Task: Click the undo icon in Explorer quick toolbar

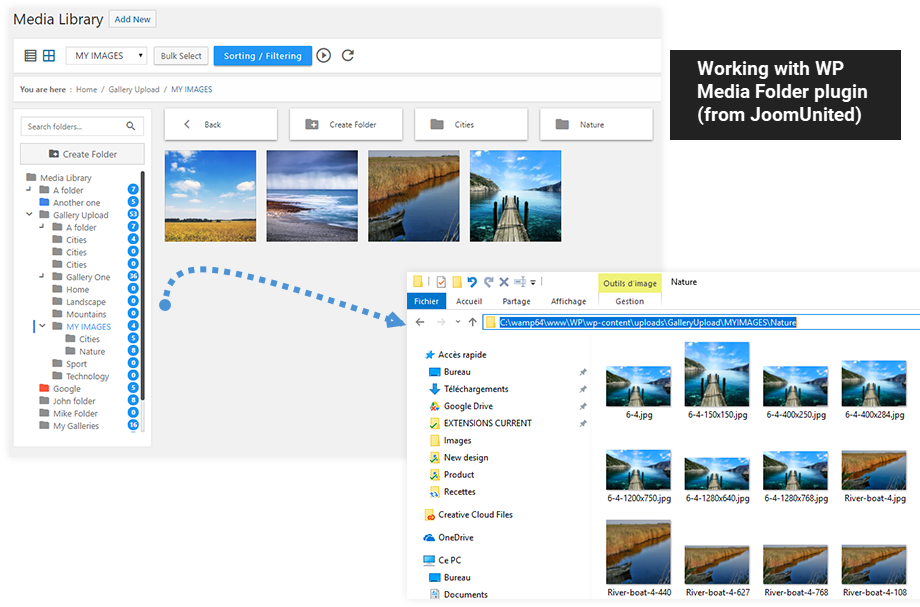Action: pos(472,282)
